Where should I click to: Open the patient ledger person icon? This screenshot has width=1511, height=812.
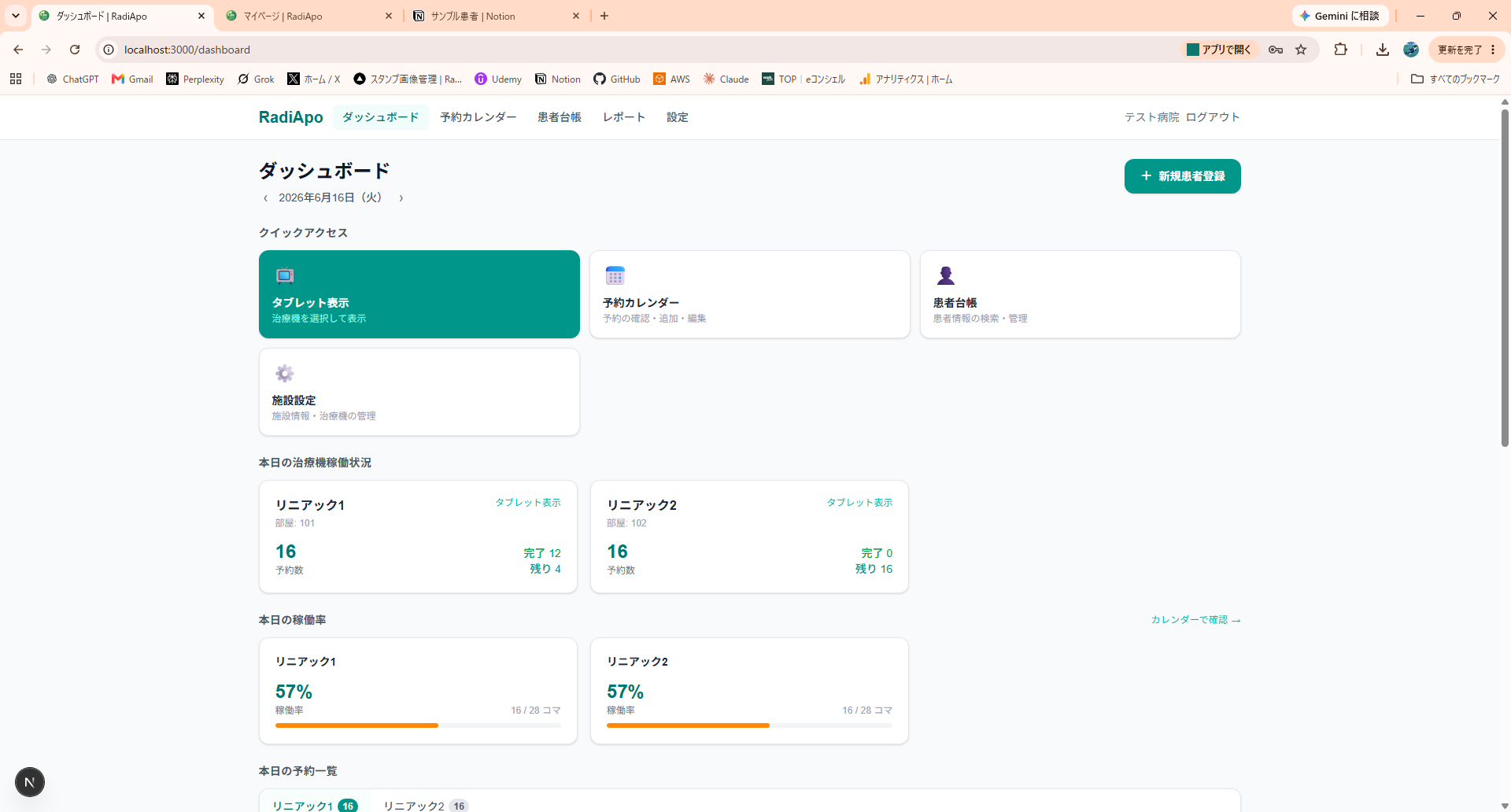[x=946, y=275]
